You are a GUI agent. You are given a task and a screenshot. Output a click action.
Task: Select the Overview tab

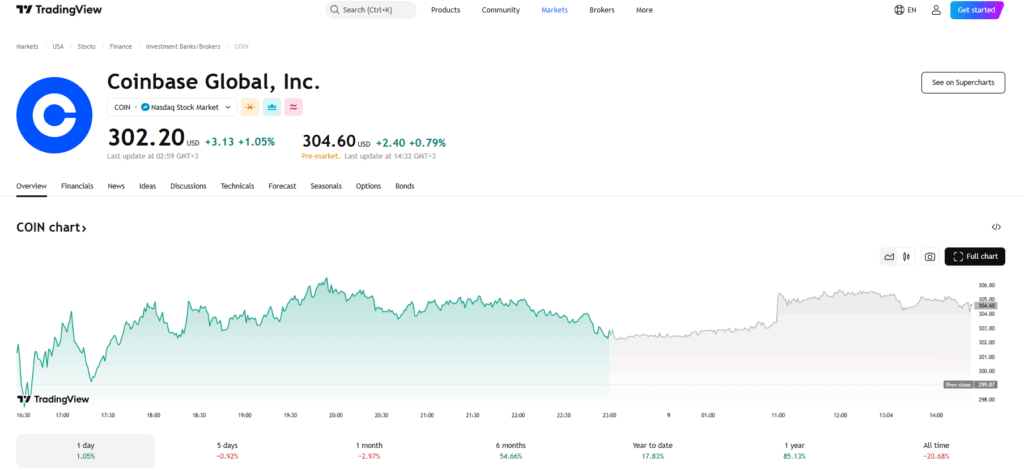[x=31, y=186]
